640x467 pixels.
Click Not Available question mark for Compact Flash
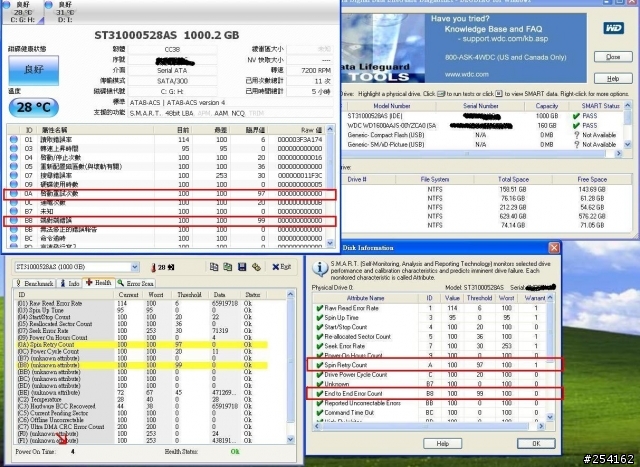click(576, 135)
